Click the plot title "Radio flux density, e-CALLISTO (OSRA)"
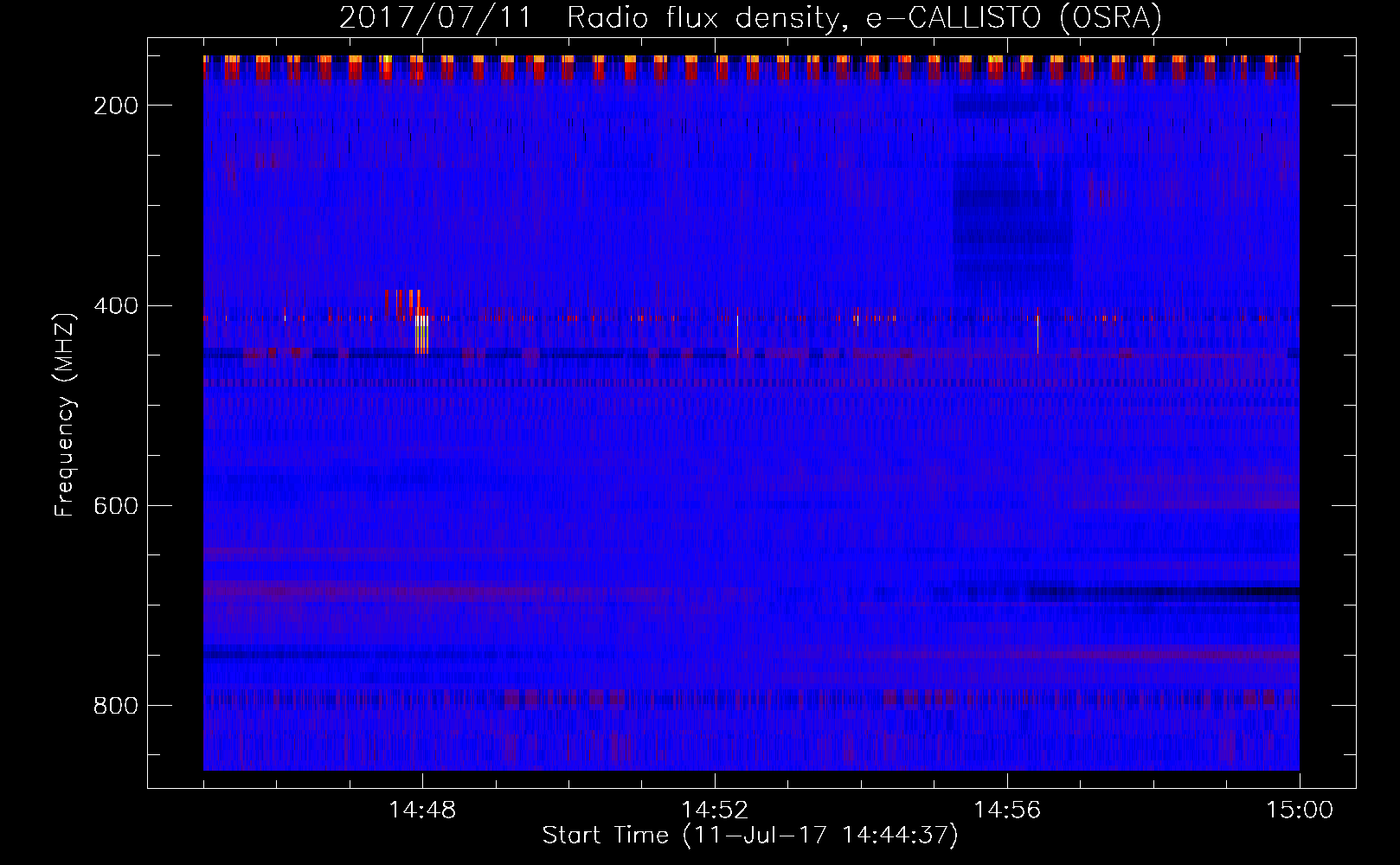Image resolution: width=1400 pixels, height=865 pixels. (x=864, y=17)
